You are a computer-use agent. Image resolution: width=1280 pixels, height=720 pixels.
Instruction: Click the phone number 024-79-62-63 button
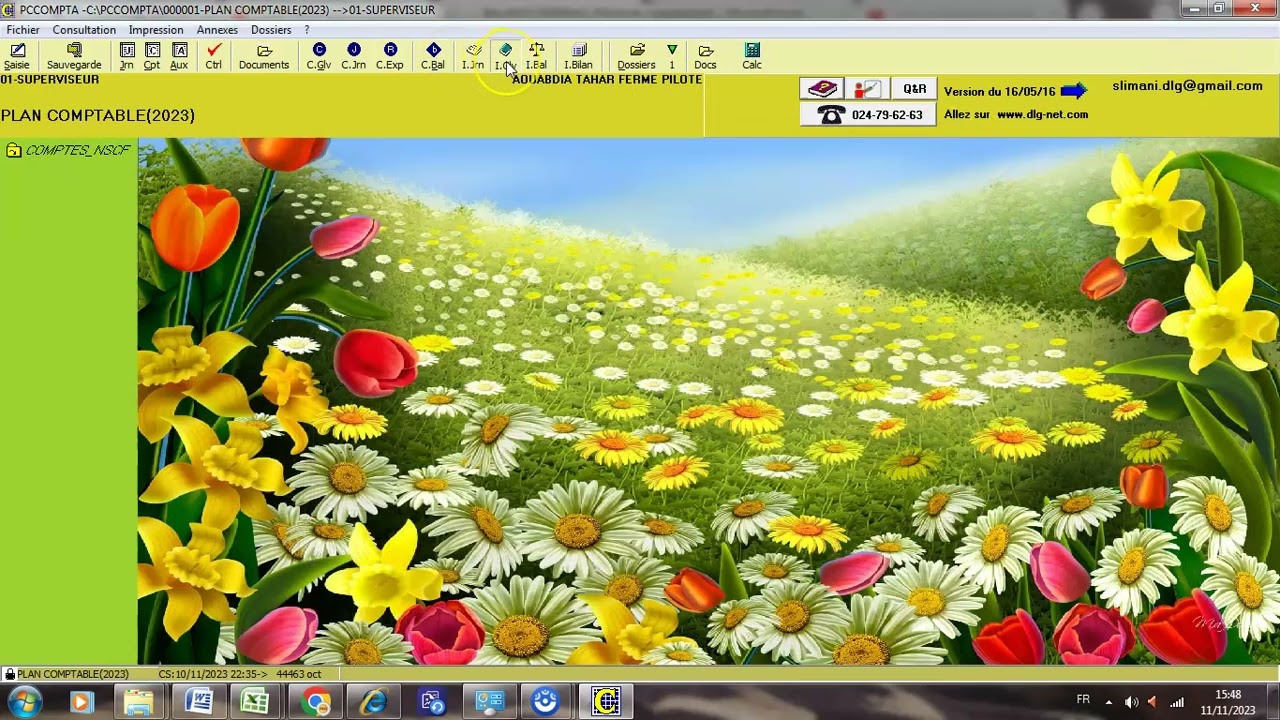click(868, 114)
